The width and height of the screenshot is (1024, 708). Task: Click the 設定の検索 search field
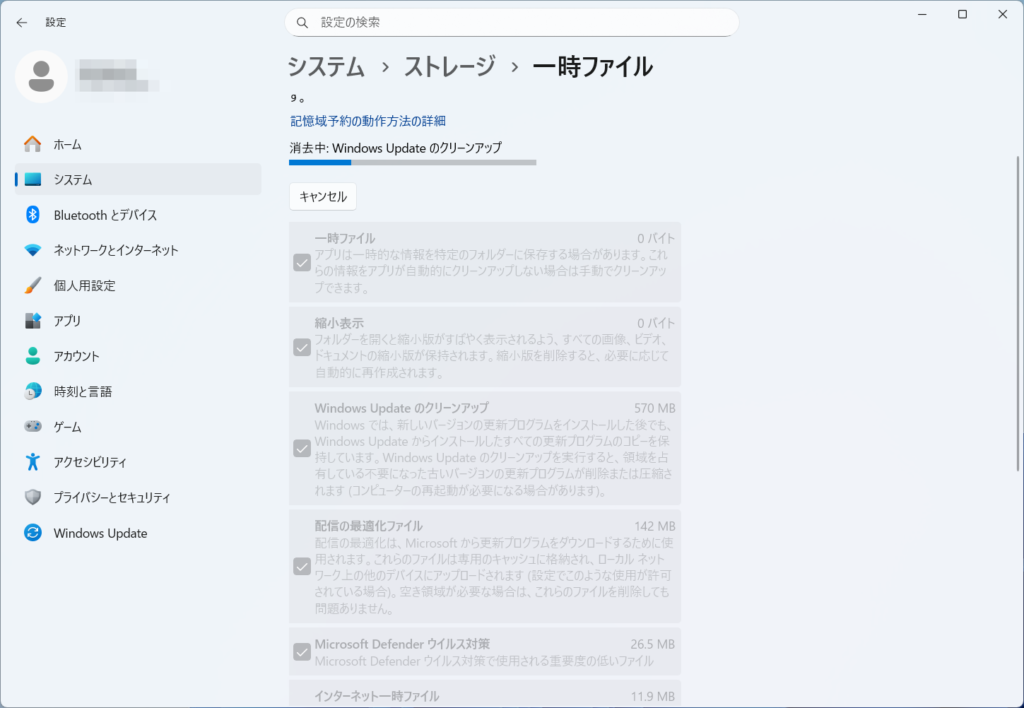pos(520,22)
